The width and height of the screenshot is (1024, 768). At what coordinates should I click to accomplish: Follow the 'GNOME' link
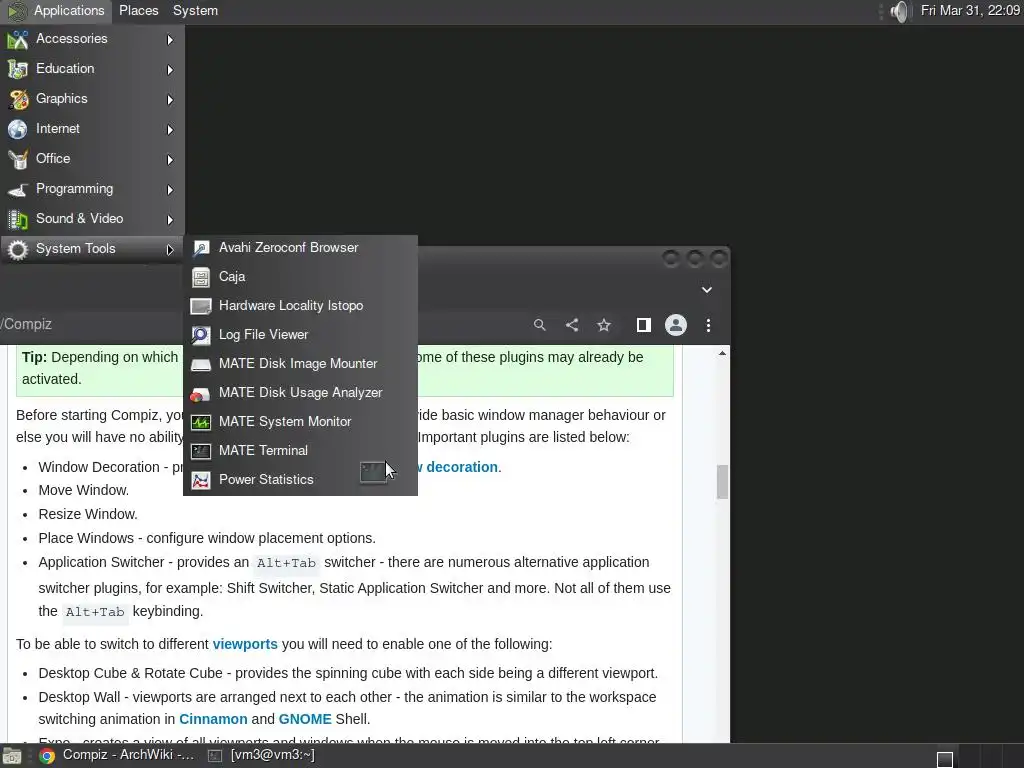(x=305, y=720)
